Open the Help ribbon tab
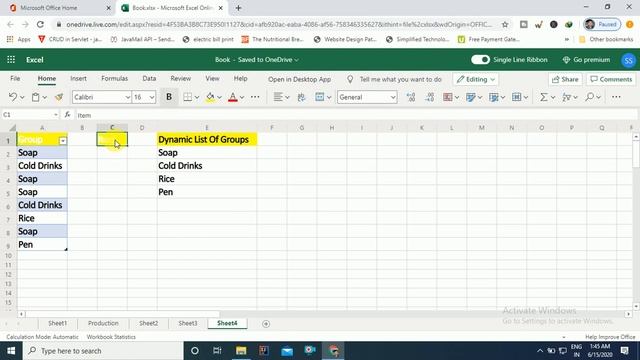This screenshot has height=360, width=640. pos(240,78)
